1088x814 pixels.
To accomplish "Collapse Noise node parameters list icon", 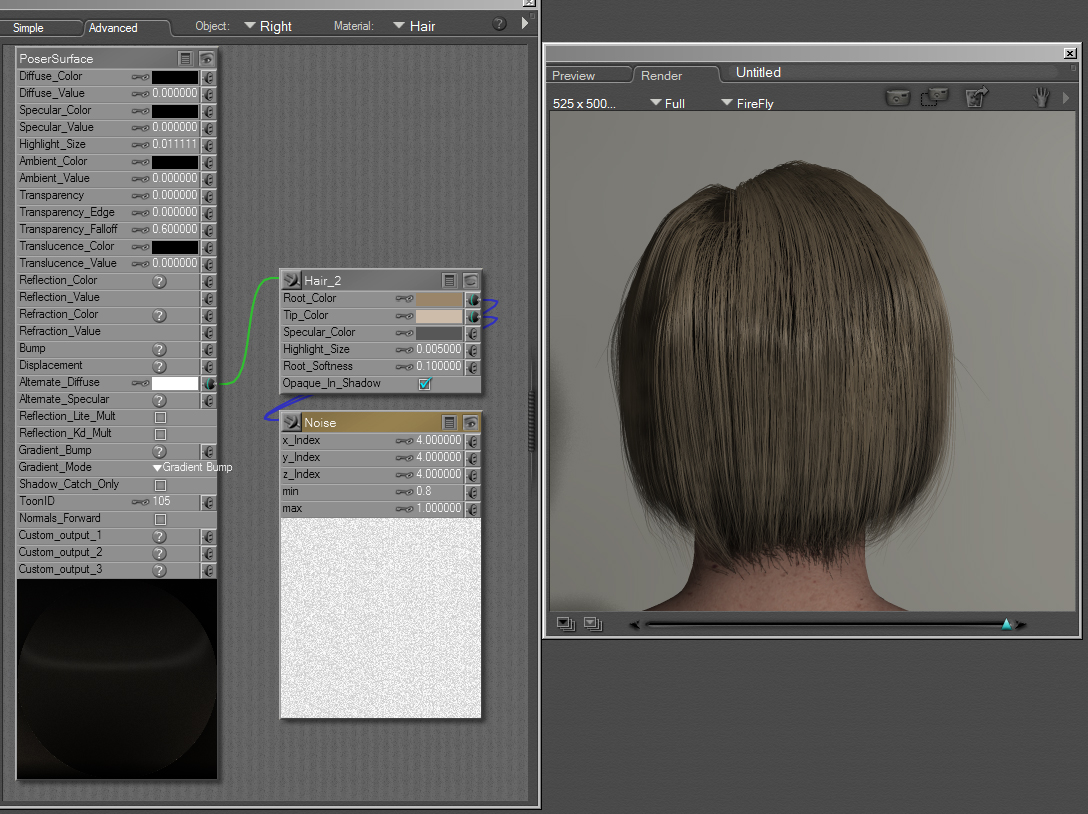I will click(450, 423).
